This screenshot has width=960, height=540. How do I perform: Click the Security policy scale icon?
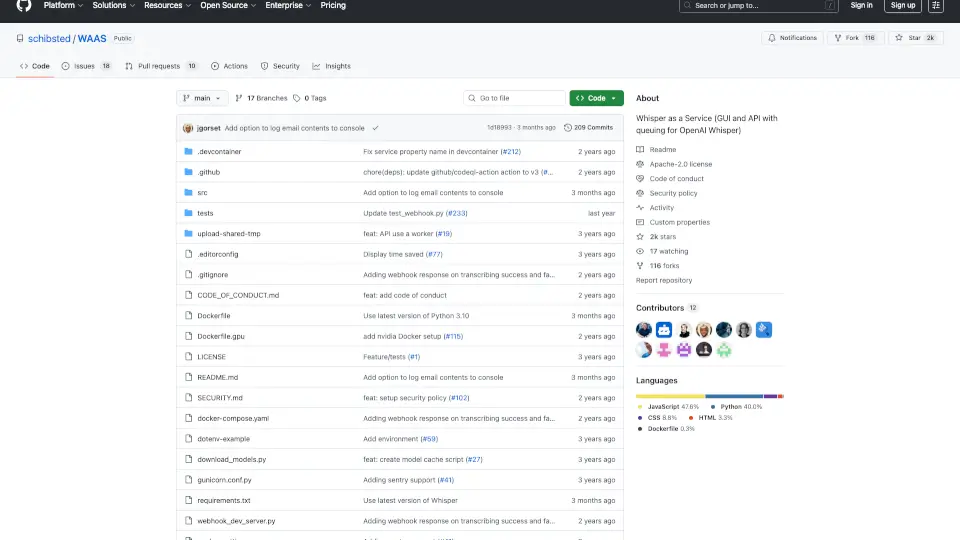click(640, 193)
